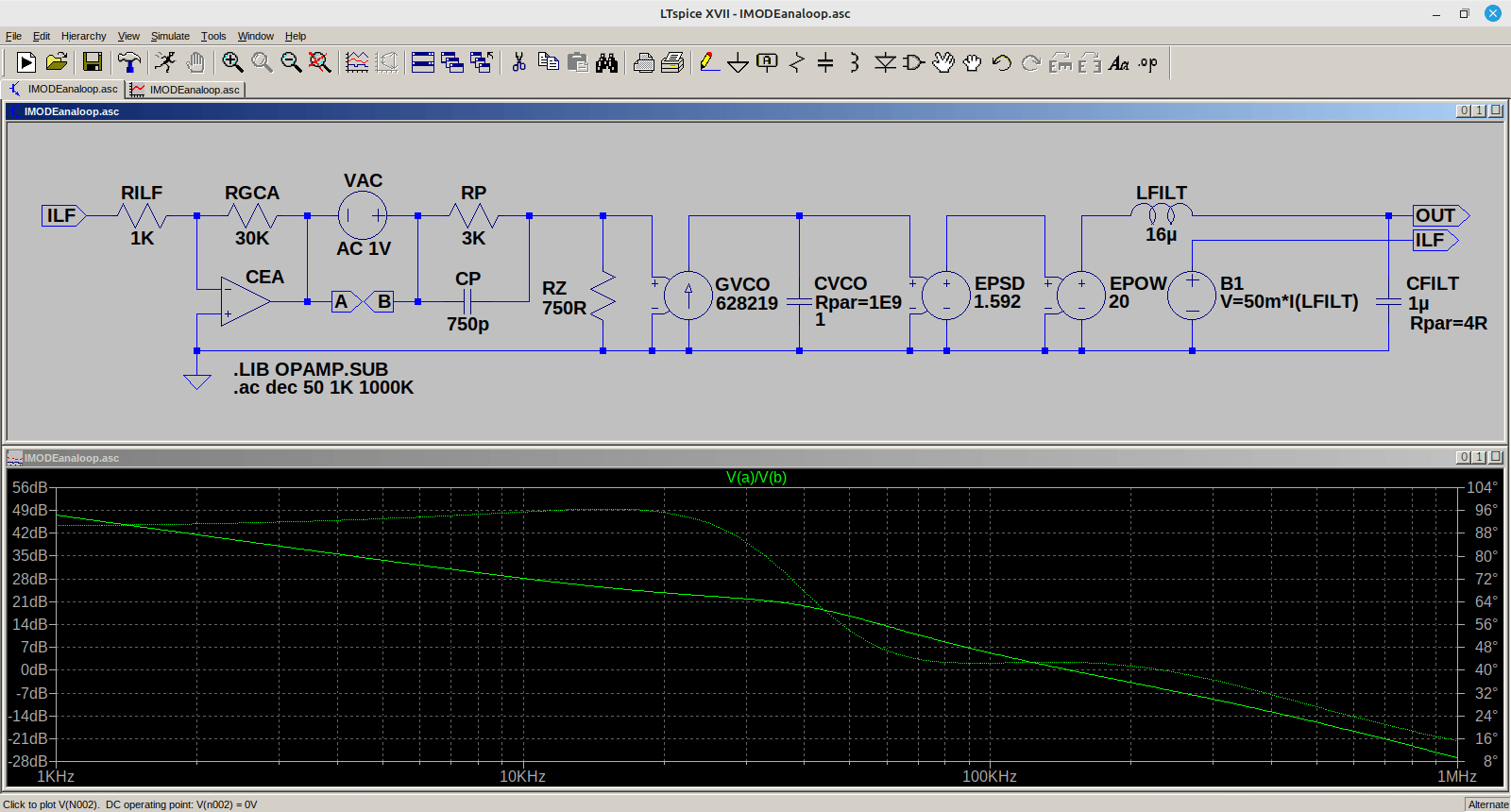1511x812 pixels.
Task: Click the 1KHz frequency axis label
Action: pyautogui.click(x=56, y=776)
